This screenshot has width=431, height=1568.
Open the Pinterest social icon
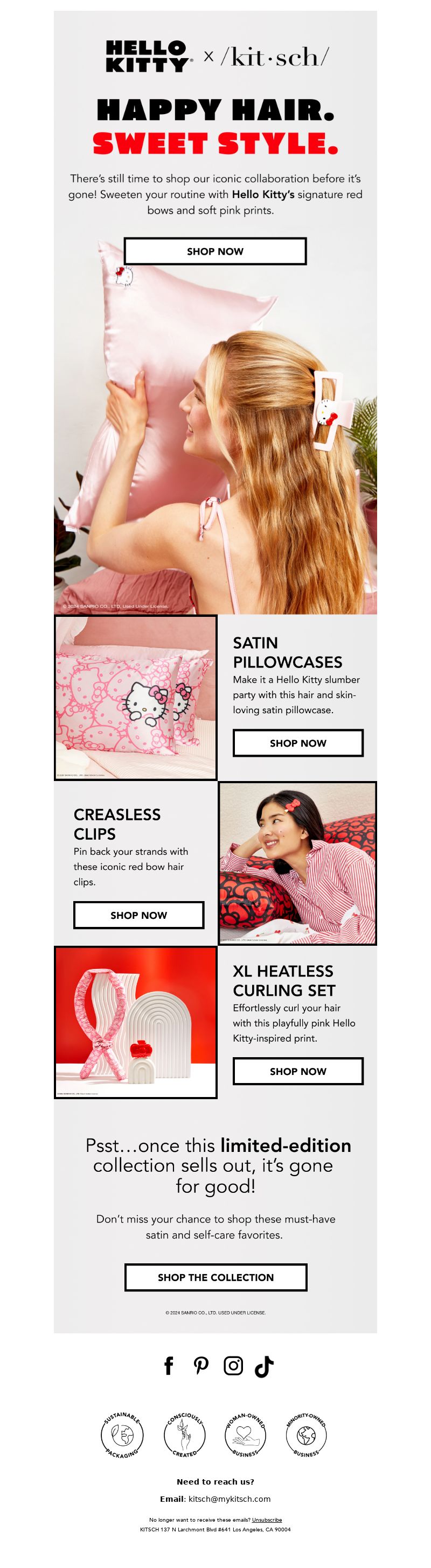click(201, 1365)
